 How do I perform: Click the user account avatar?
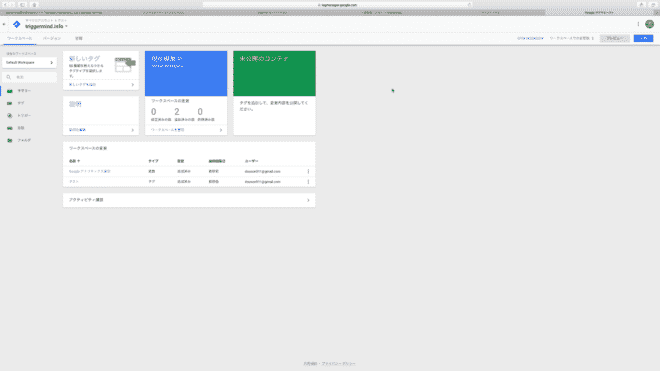(649, 24)
